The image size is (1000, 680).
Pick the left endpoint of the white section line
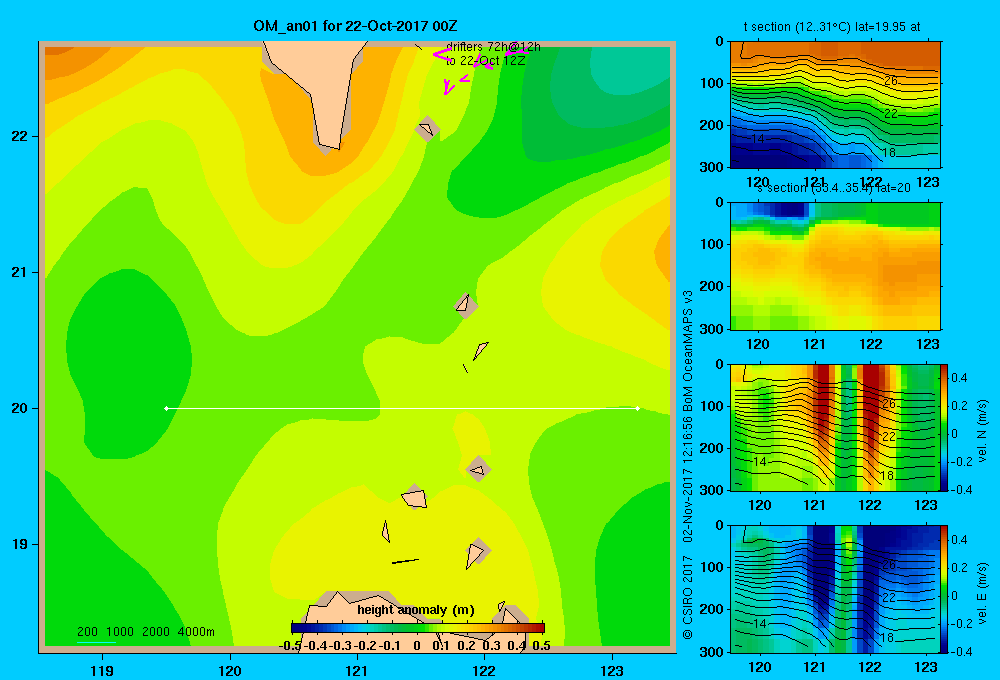166,408
